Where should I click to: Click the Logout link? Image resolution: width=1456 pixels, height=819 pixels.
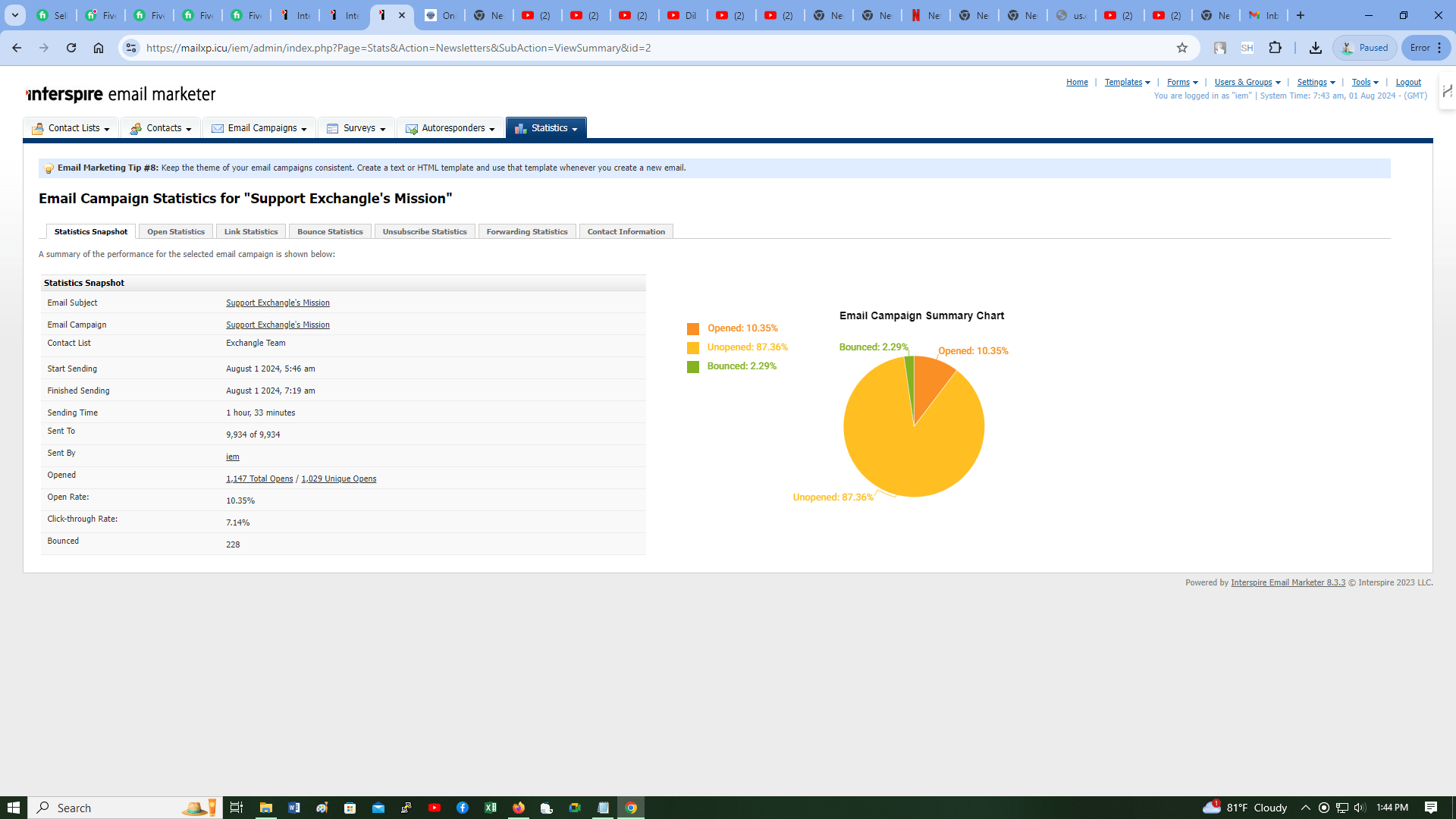tap(1408, 82)
